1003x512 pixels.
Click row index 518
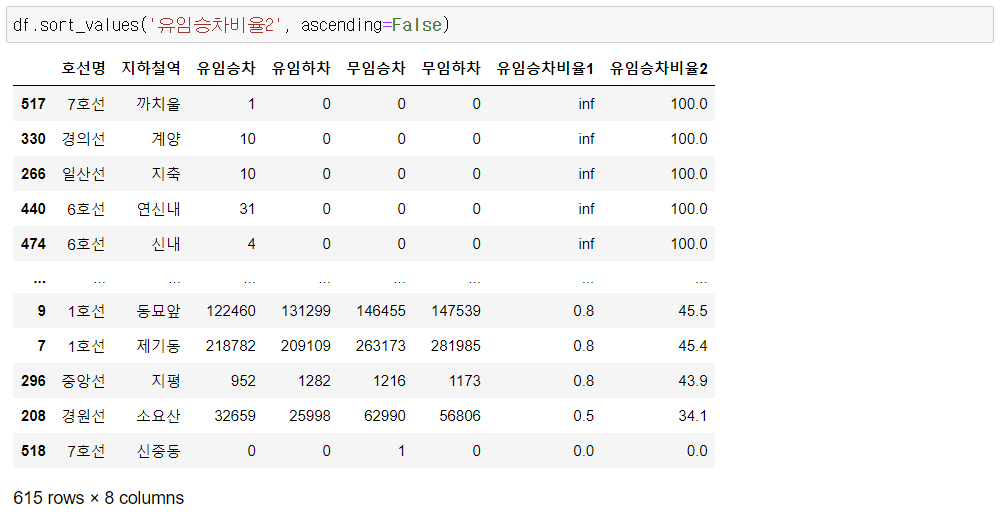tap(33, 451)
